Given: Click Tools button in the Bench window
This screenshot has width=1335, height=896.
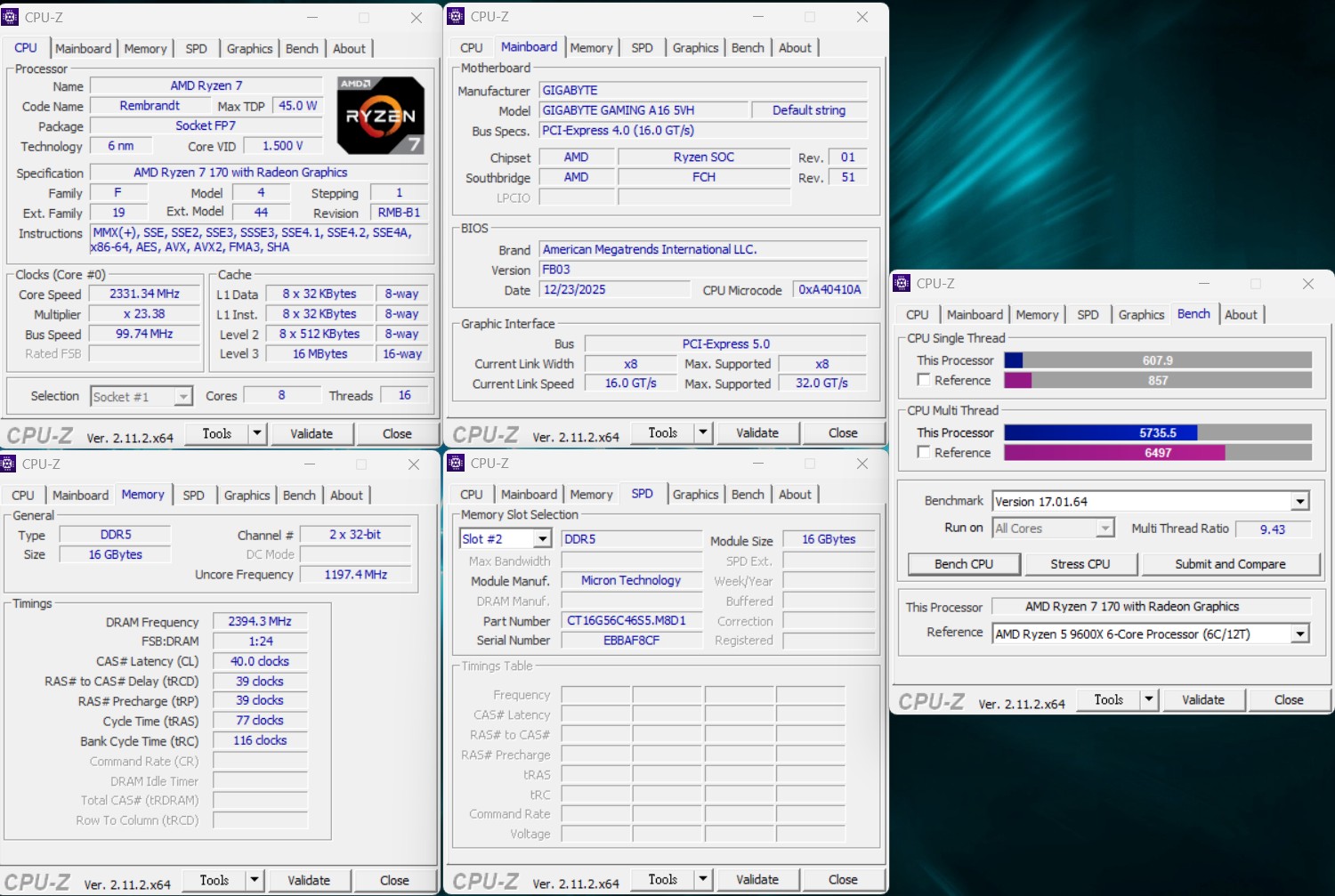Looking at the screenshot, I should point(1109,699).
